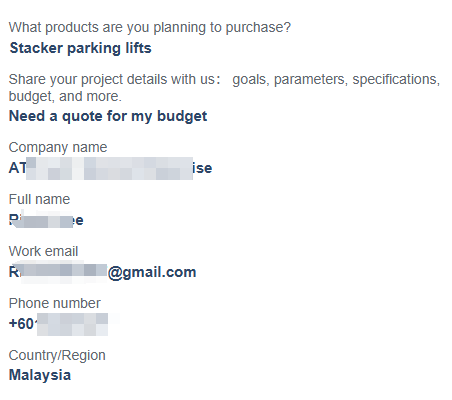This screenshot has width=452, height=400.
Task: Click the 'Full name' label
Action: (x=39, y=199)
